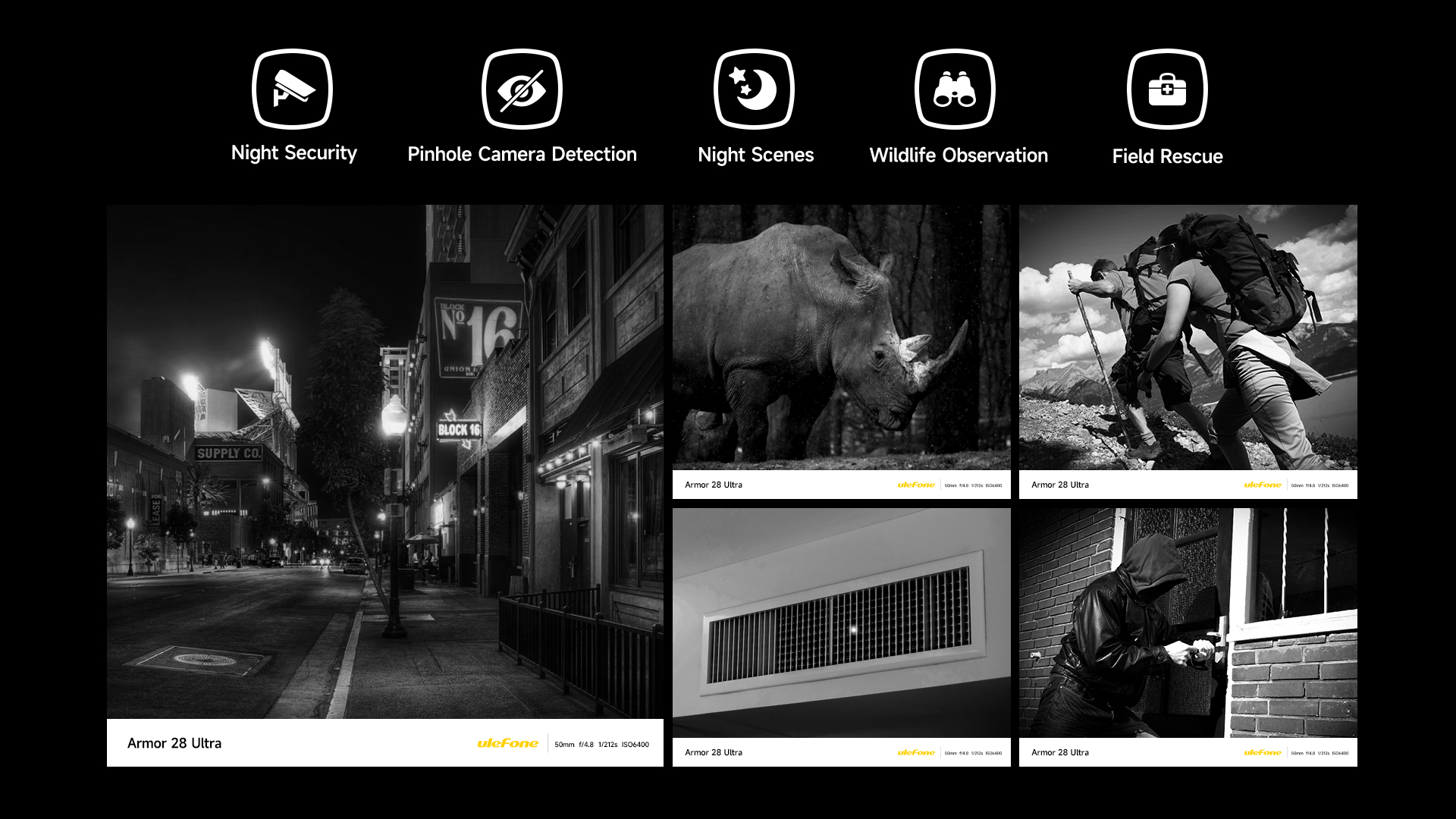Click the Ulefone logo under rhino photo

coord(916,485)
